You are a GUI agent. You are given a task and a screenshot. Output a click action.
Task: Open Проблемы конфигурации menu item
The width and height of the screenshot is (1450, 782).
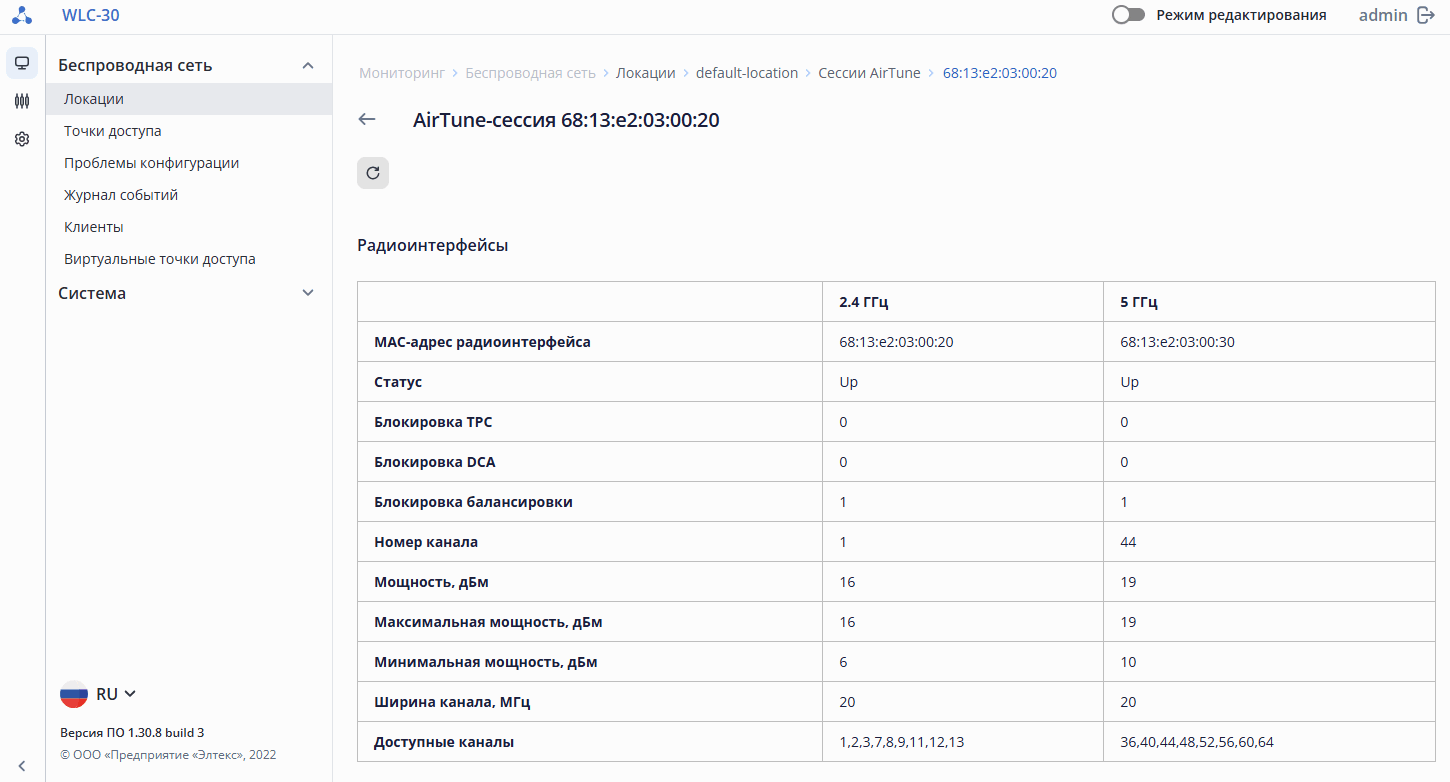(151, 163)
